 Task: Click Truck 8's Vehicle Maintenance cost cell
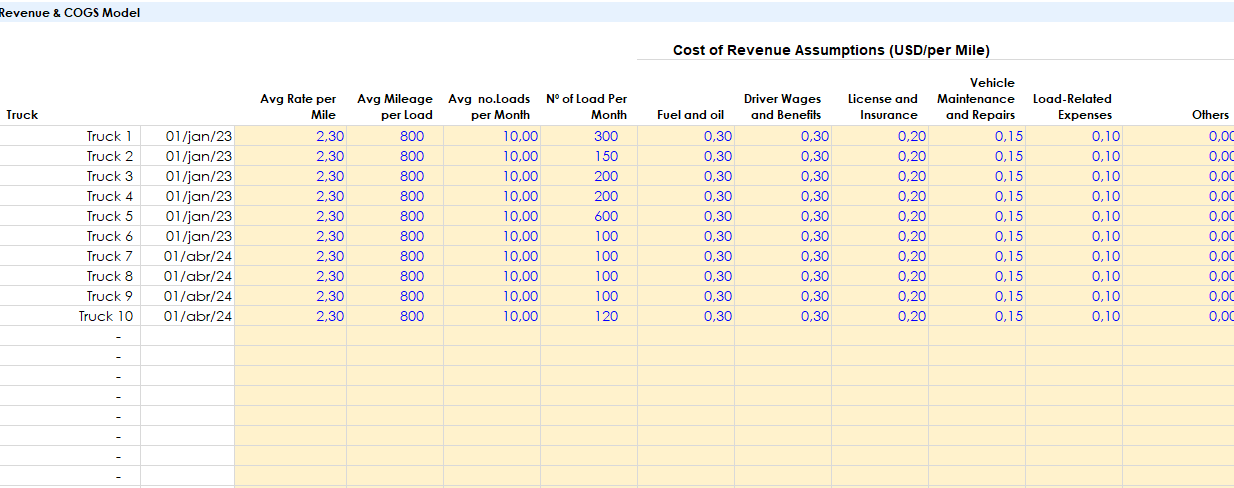click(1008, 276)
